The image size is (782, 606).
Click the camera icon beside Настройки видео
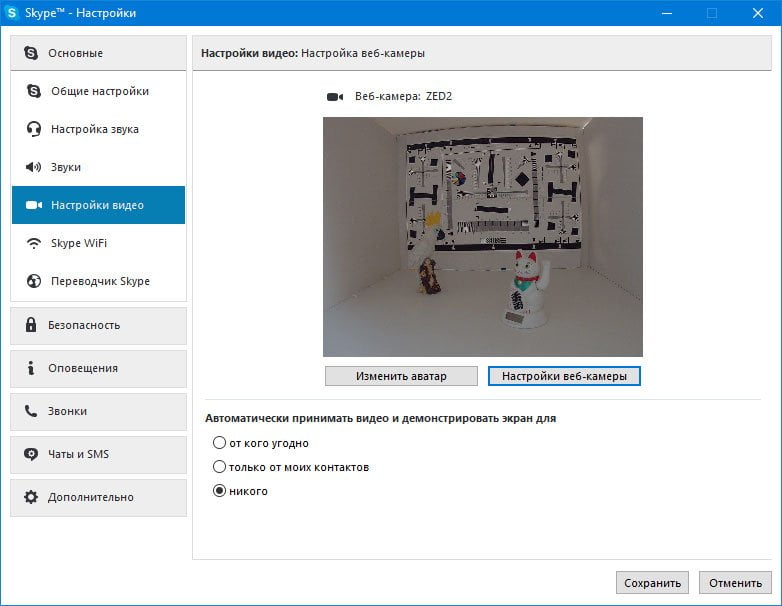tap(34, 205)
